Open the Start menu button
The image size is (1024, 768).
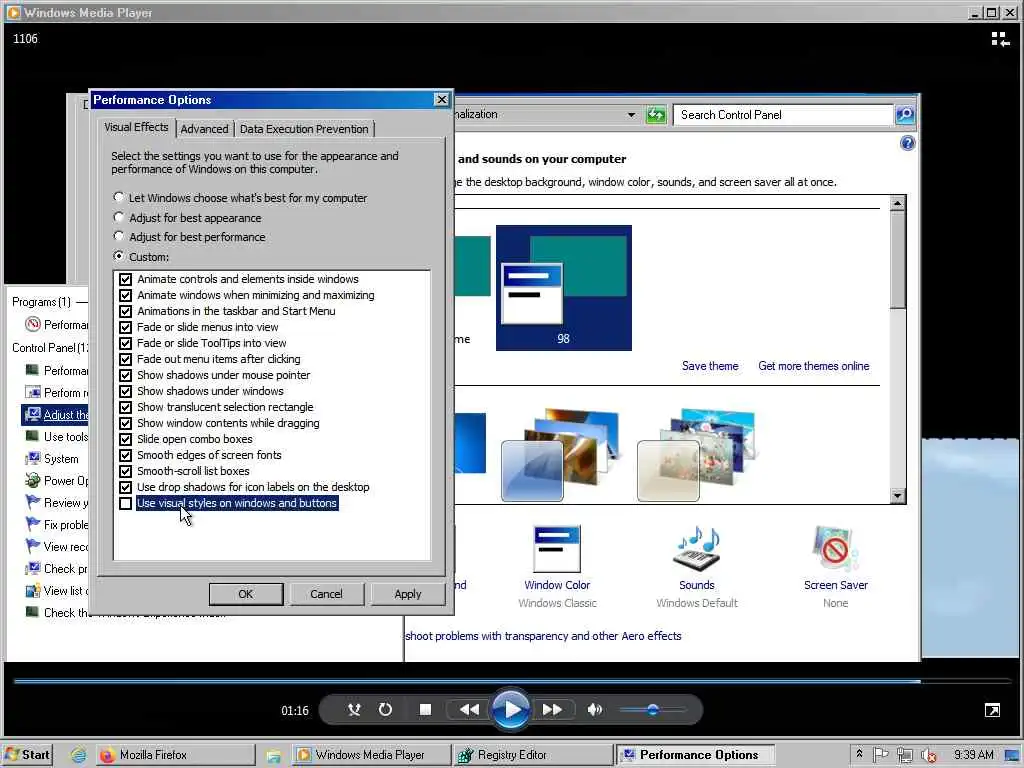tap(27, 755)
